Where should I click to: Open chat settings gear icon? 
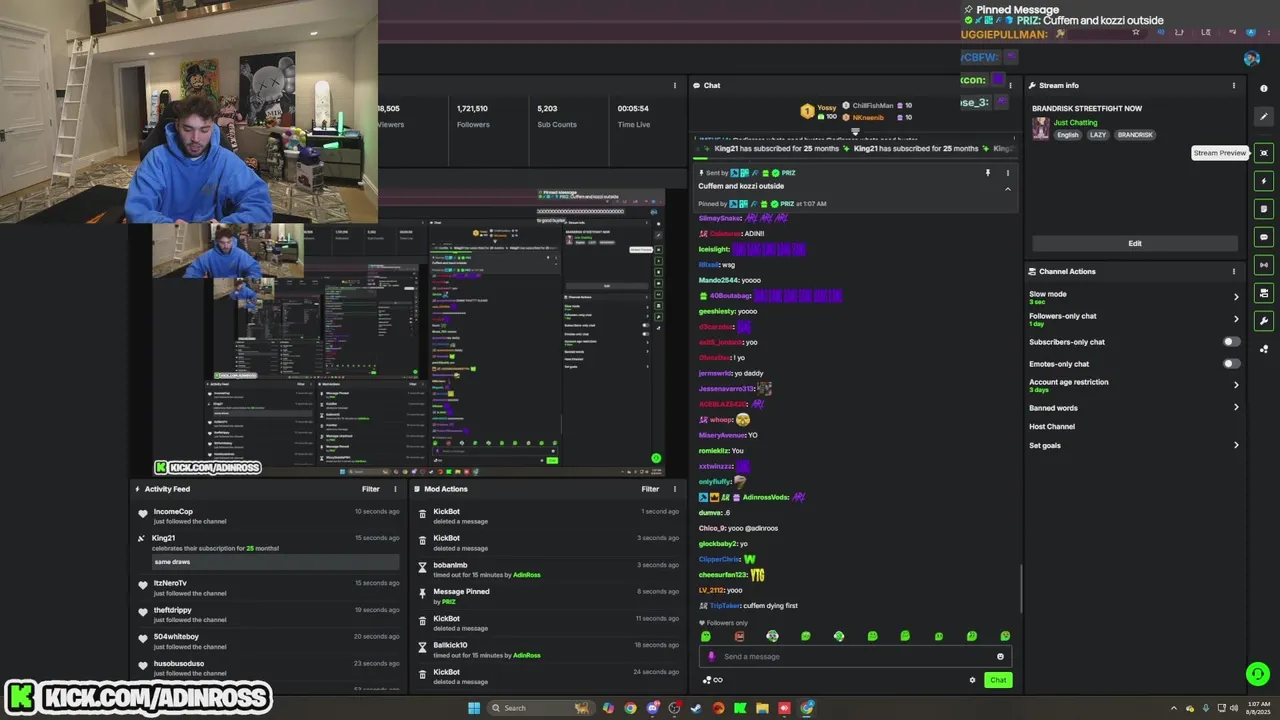(972, 680)
